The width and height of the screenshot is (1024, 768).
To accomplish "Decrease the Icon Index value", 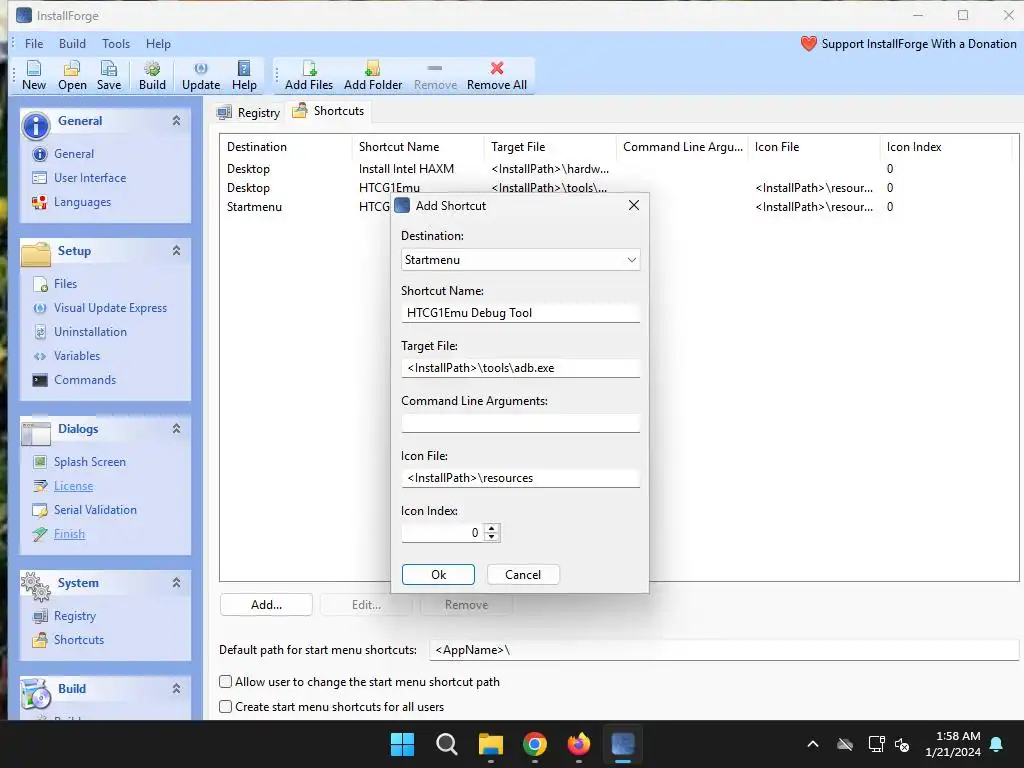I will tap(492, 537).
